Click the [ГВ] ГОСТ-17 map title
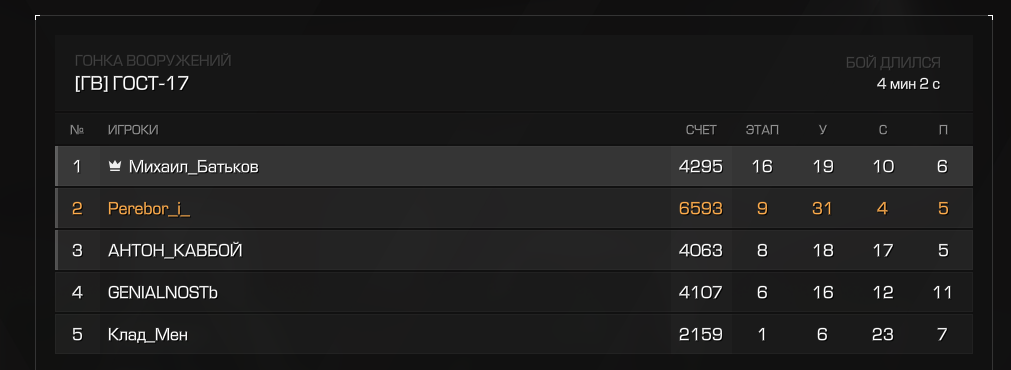The width and height of the screenshot is (1011, 370). (132, 84)
